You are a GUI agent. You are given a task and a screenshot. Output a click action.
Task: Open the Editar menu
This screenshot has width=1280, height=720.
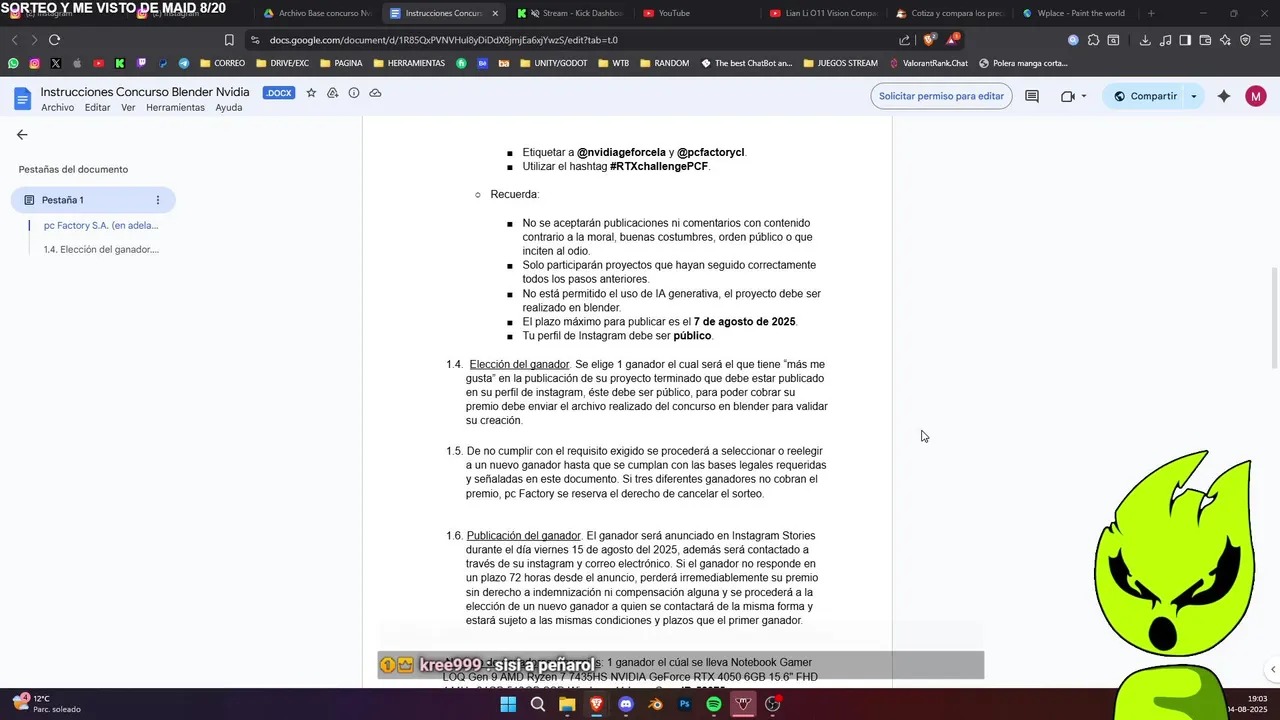click(x=97, y=108)
